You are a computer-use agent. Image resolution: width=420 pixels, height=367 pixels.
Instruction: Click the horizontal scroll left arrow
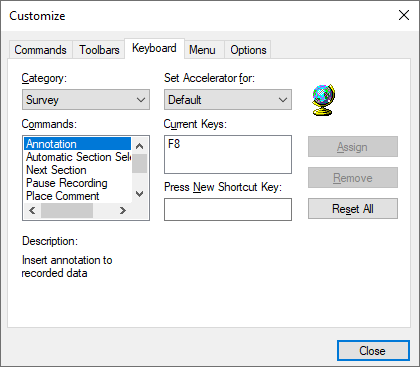pyautogui.click(x=32, y=210)
